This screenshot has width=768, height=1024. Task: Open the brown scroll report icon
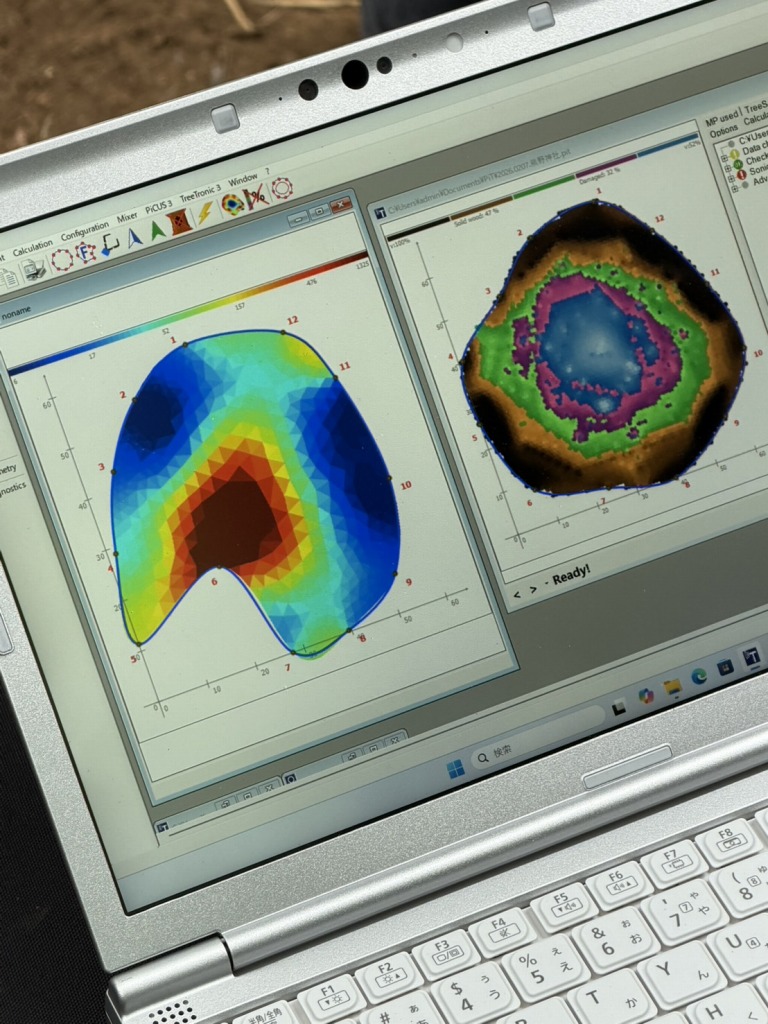pos(181,223)
